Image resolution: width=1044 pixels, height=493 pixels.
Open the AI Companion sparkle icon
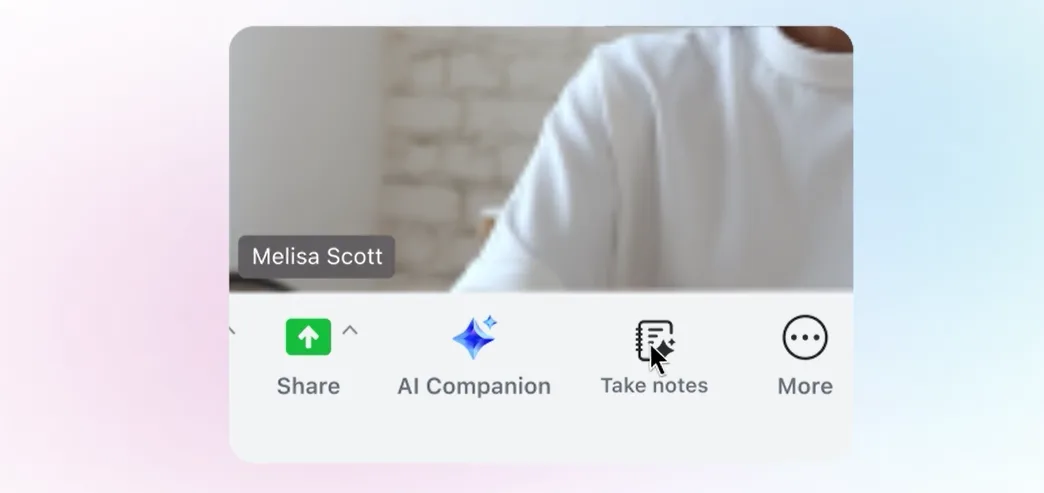click(x=475, y=337)
